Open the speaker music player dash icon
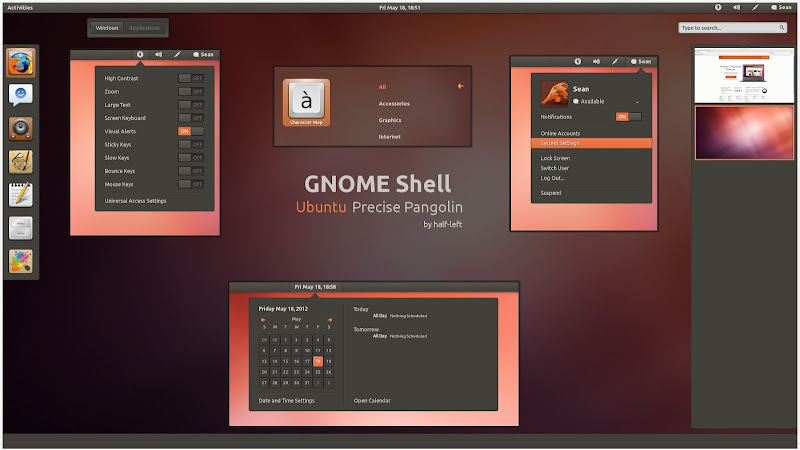Viewport: 800px width, 450px height. pyautogui.click(x=21, y=128)
